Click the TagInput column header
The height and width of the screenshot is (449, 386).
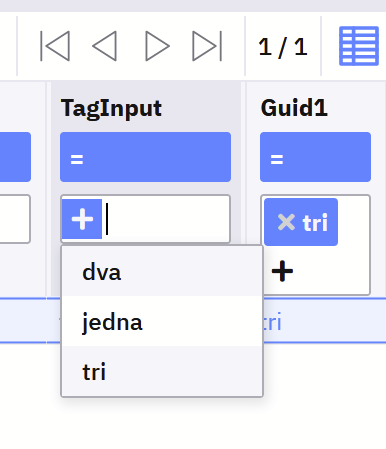111,108
